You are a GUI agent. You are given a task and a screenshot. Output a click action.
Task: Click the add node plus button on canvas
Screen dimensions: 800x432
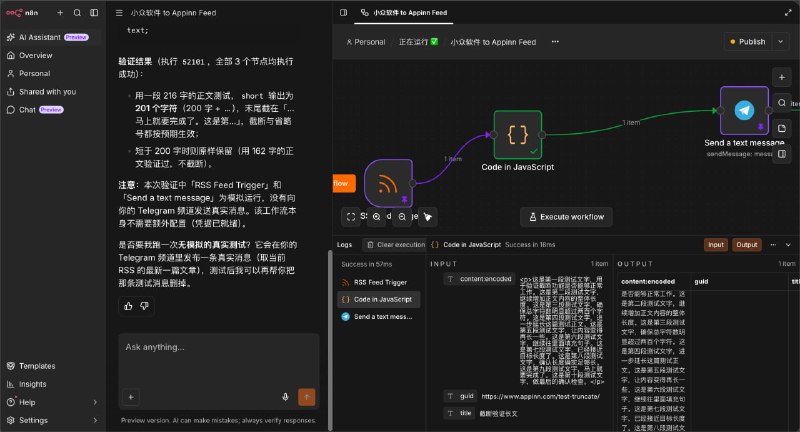coord(782,78)
